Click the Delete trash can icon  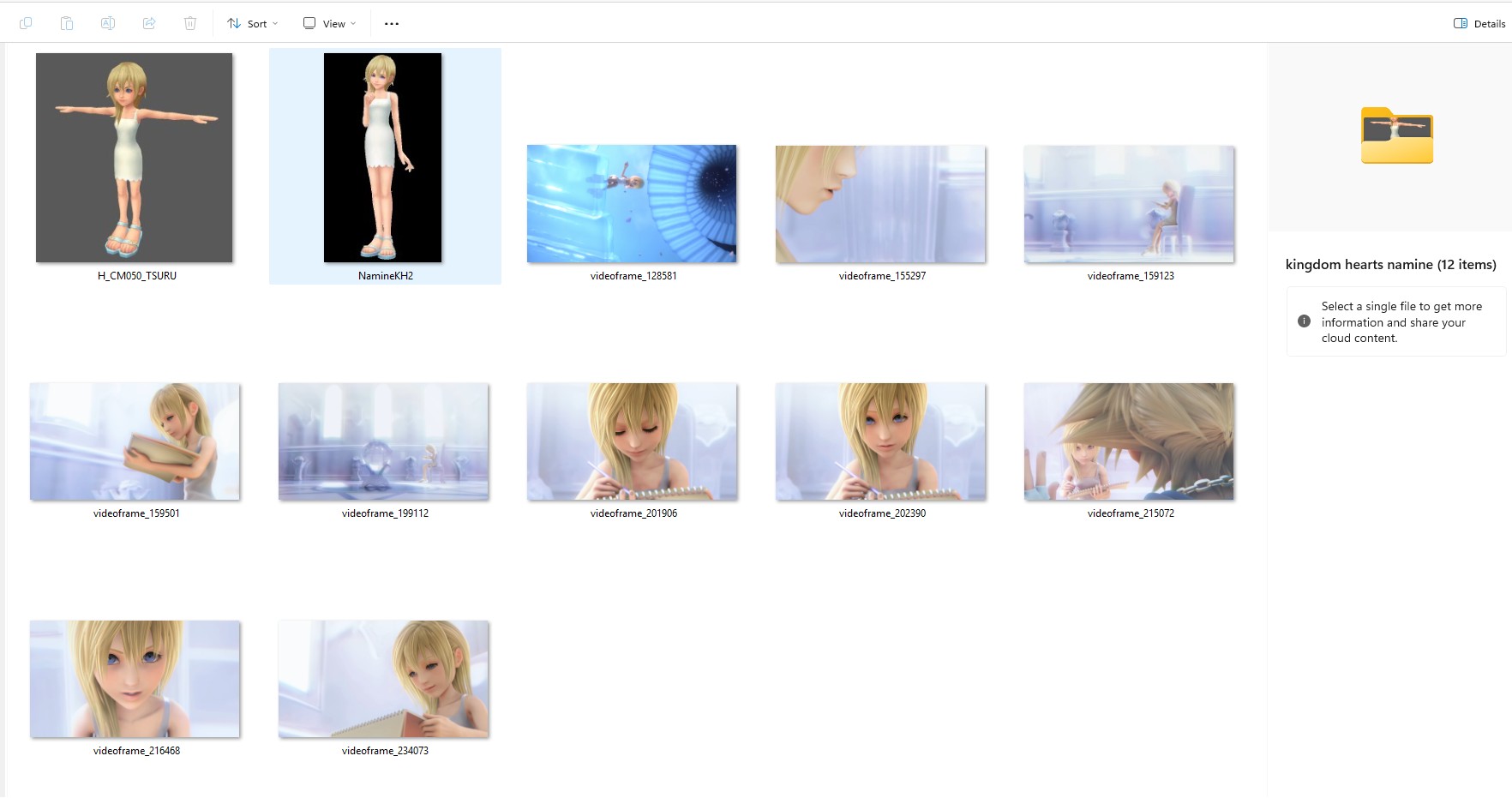[190, 23]
